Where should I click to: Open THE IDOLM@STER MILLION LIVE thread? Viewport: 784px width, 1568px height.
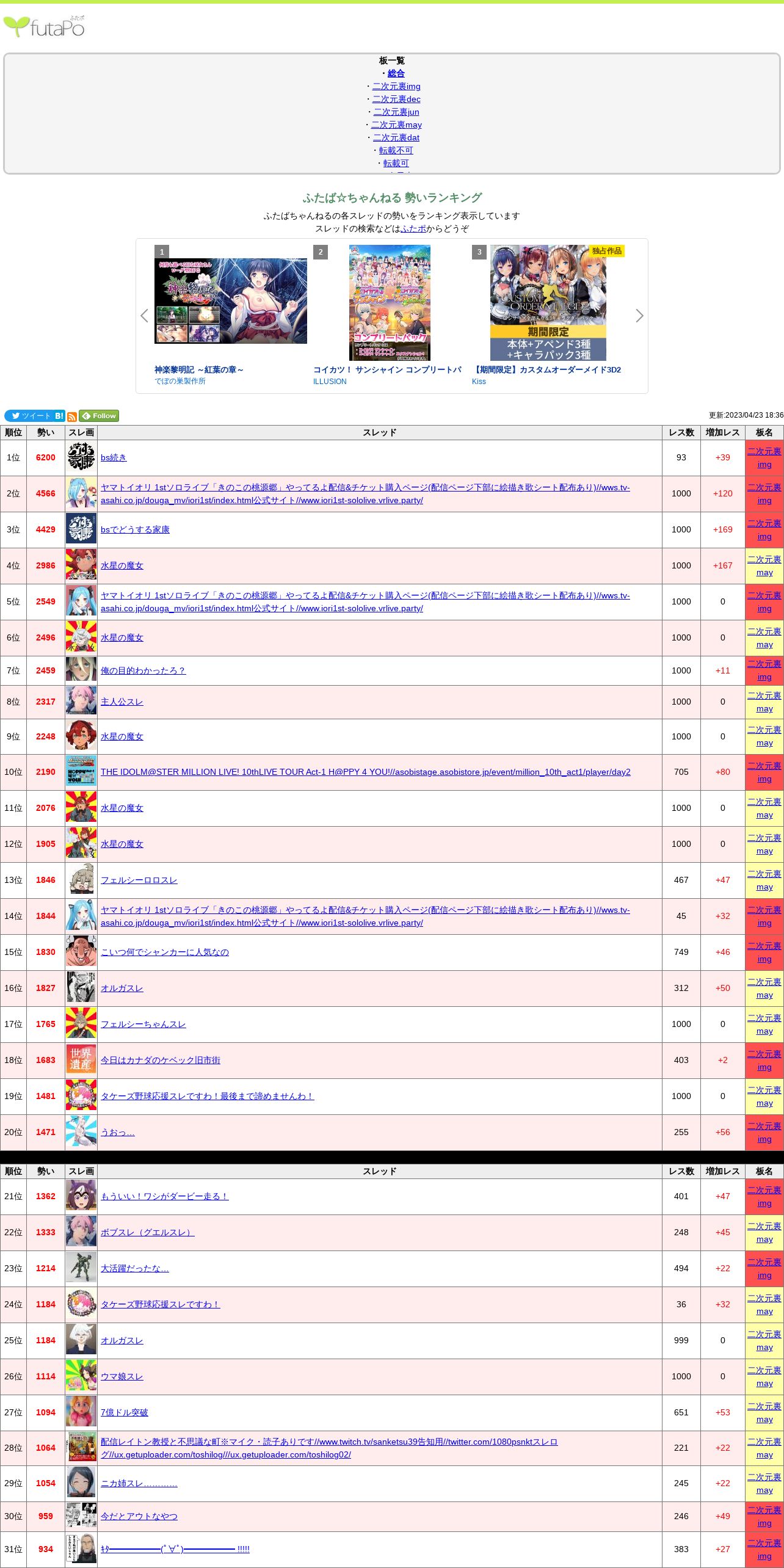[365, 772]
